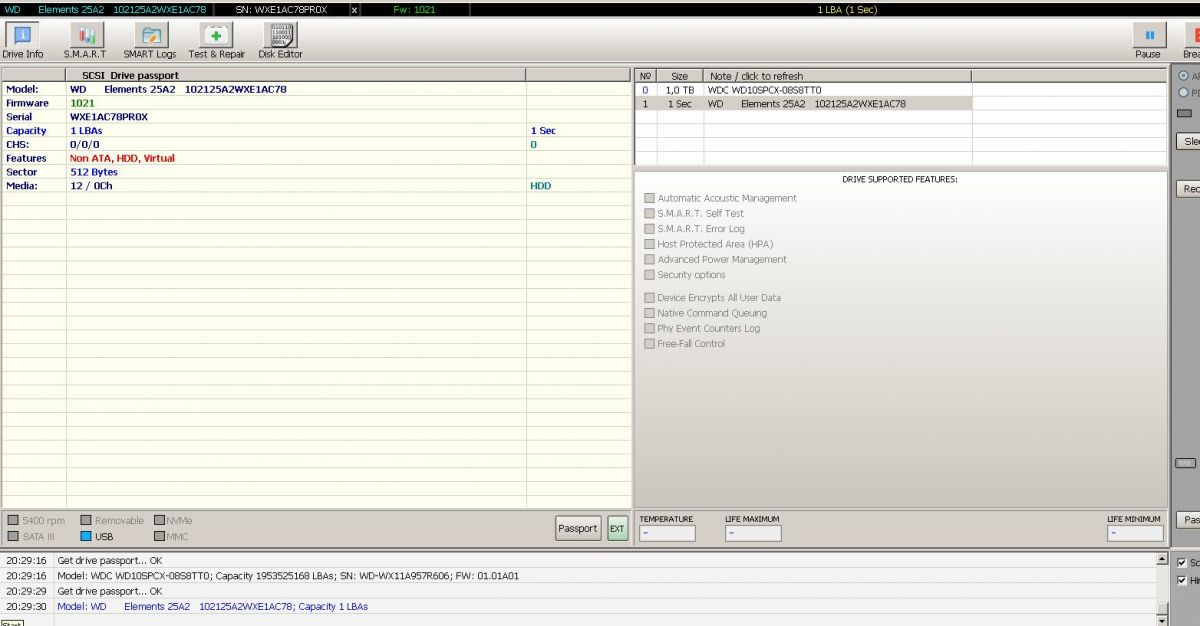Screen dimensions: 1200x626
Task: Click the 'Note / click to refresh' column header
Action: [838, 76]
